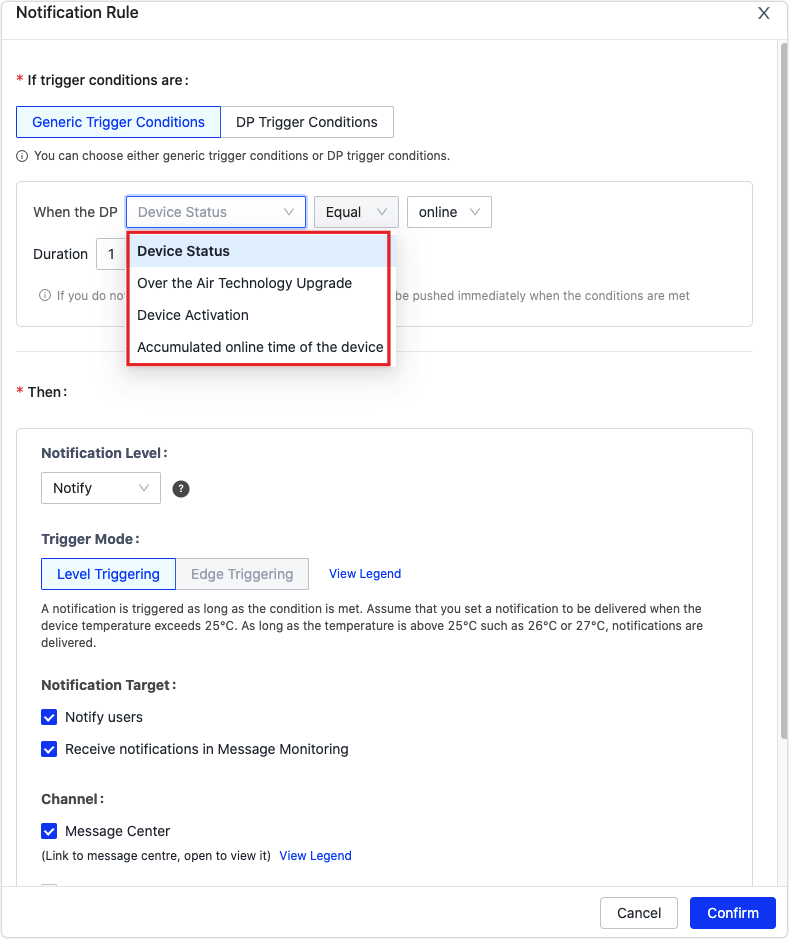Choose Device Activation from the dropdown list
Viewport: 789px width, 939px height.
(193, 315)
